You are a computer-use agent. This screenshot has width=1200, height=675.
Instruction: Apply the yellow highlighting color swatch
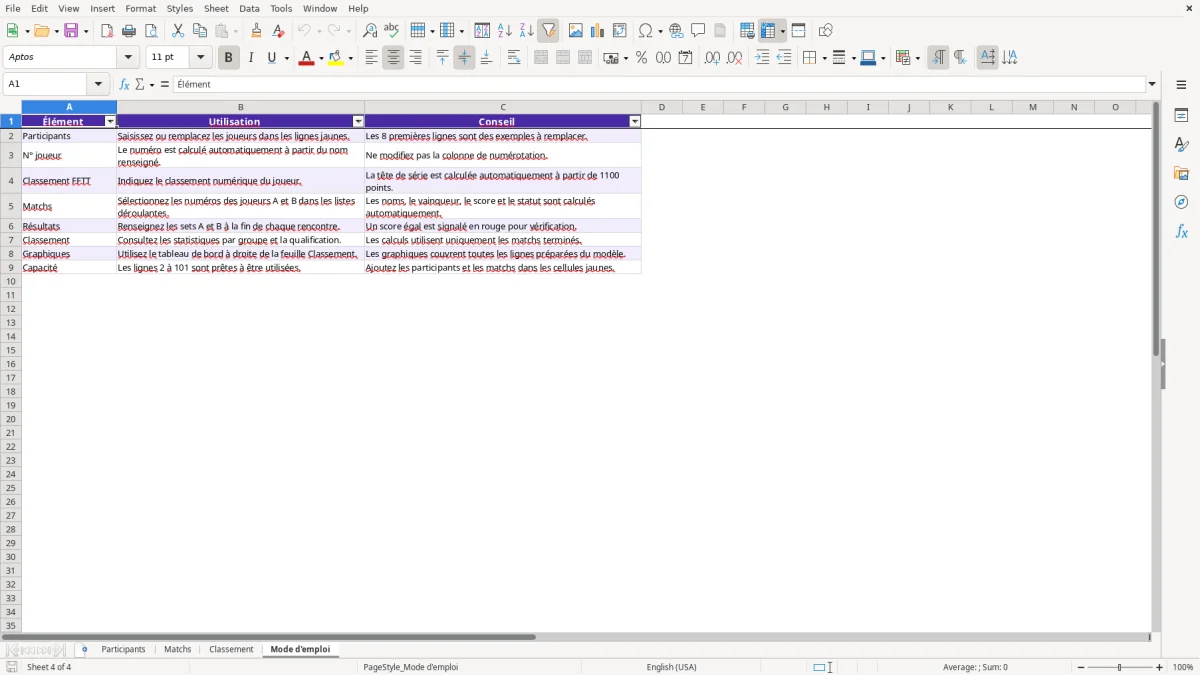tap(336, 58)
